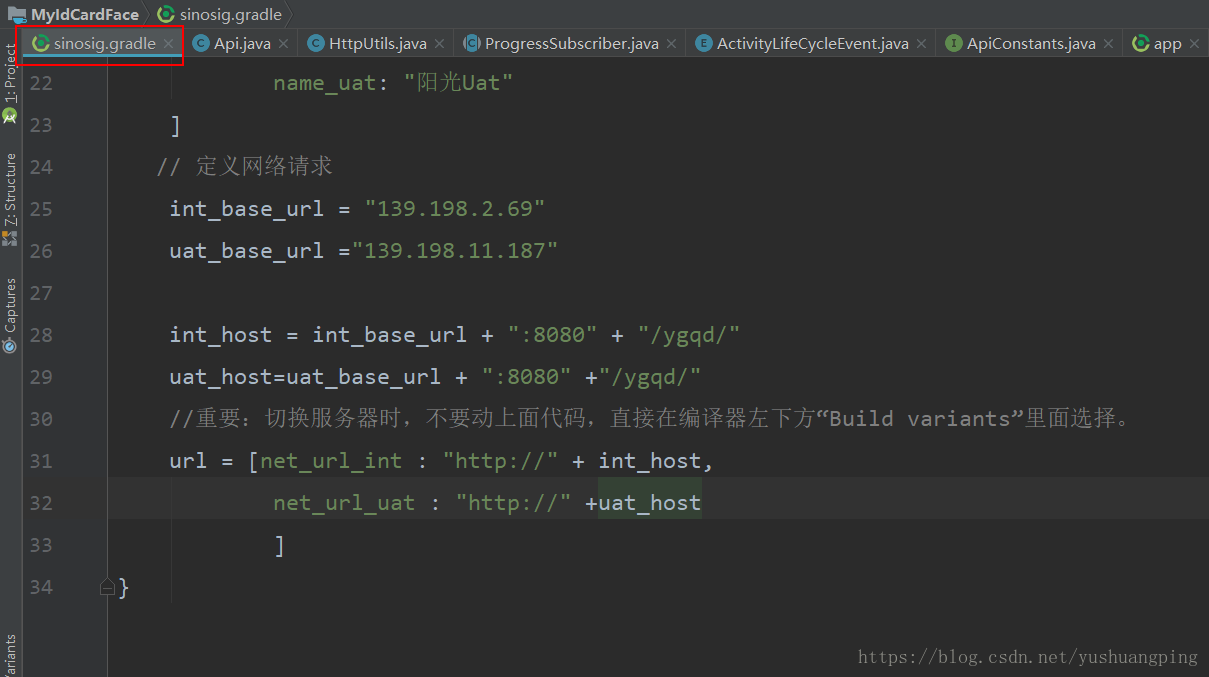Viewport: 1209px width, 677px height.
Task: Click the gradle icon on the app tab
Action: 1140,44
